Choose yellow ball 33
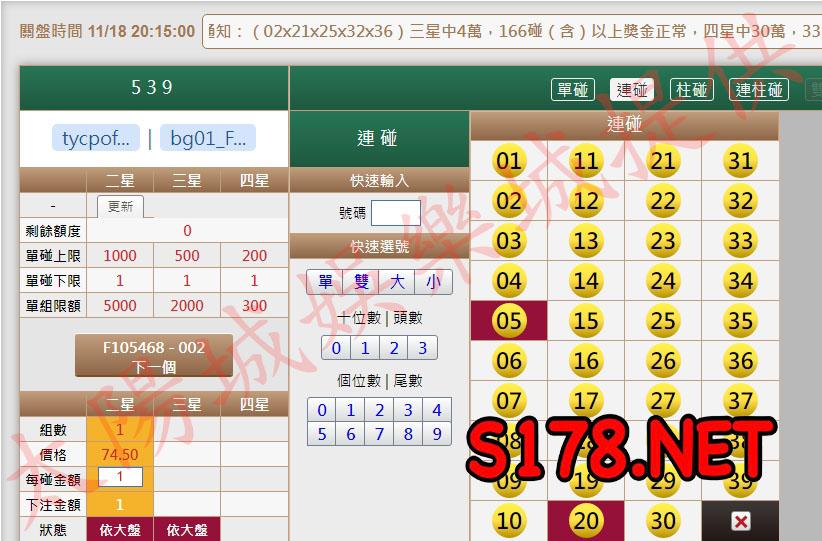This screenshot has width=822, height=541. (740, 241)
